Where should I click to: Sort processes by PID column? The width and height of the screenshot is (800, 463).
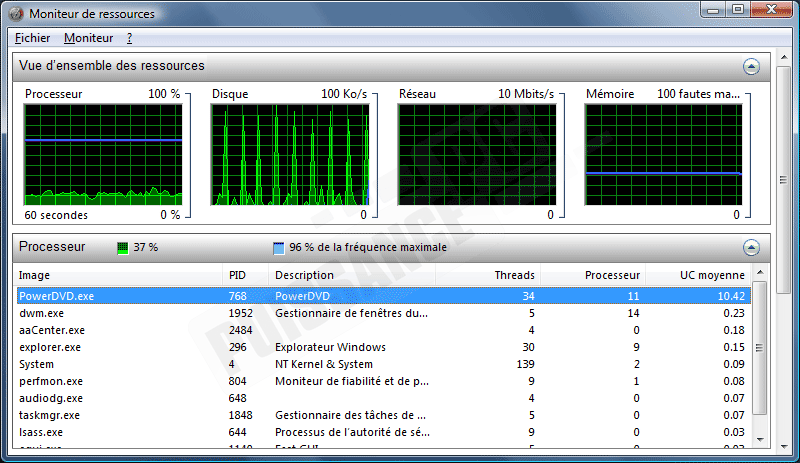pyautogui.click(x=245, y=275)
